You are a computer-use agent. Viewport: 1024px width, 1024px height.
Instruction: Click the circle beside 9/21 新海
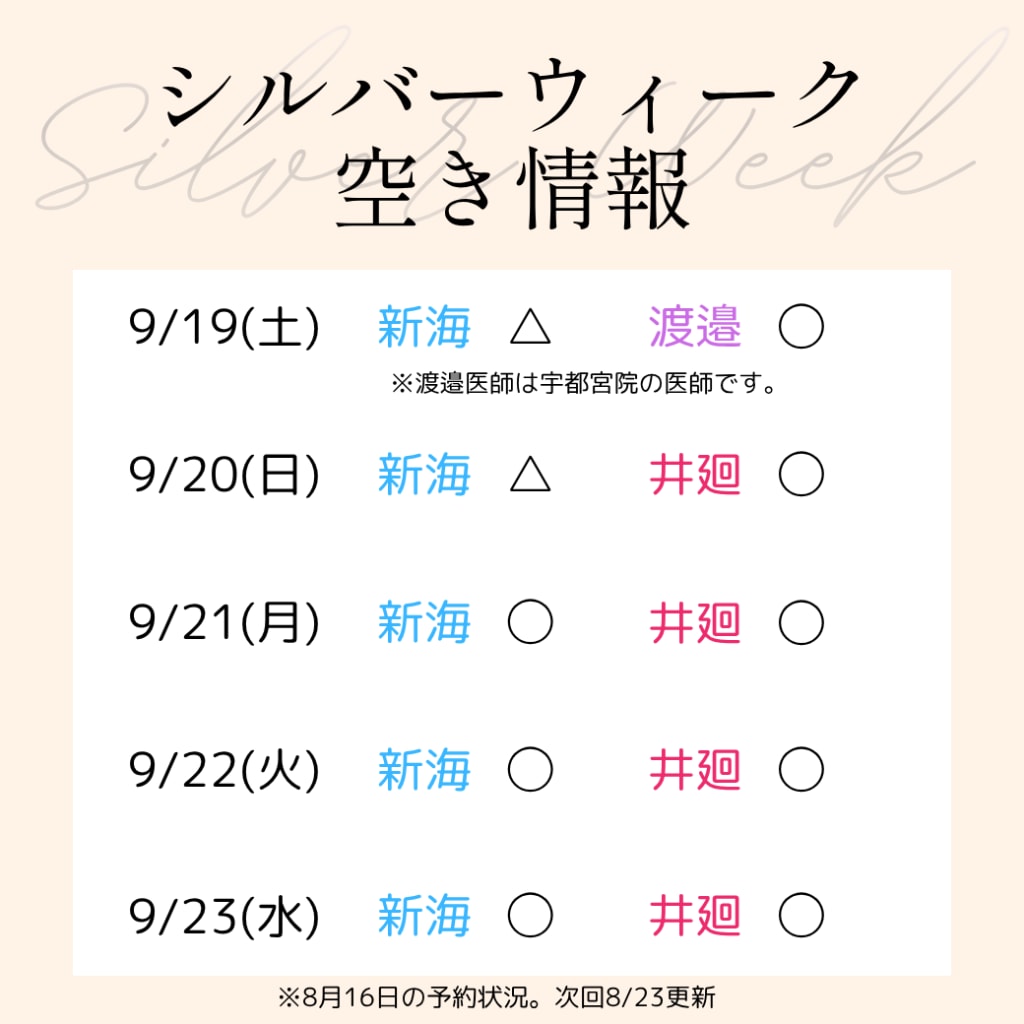click(530, 622)
